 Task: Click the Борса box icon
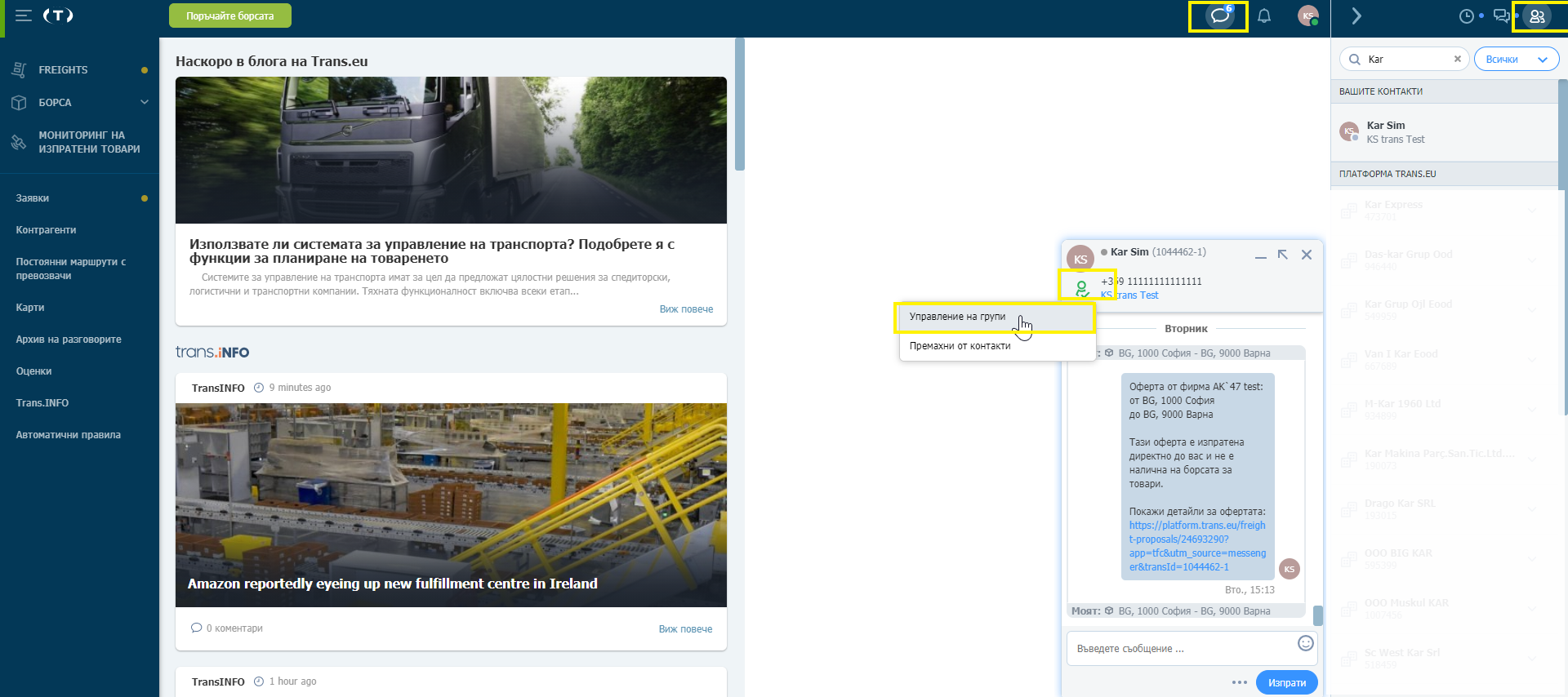[x=19, y=103]
